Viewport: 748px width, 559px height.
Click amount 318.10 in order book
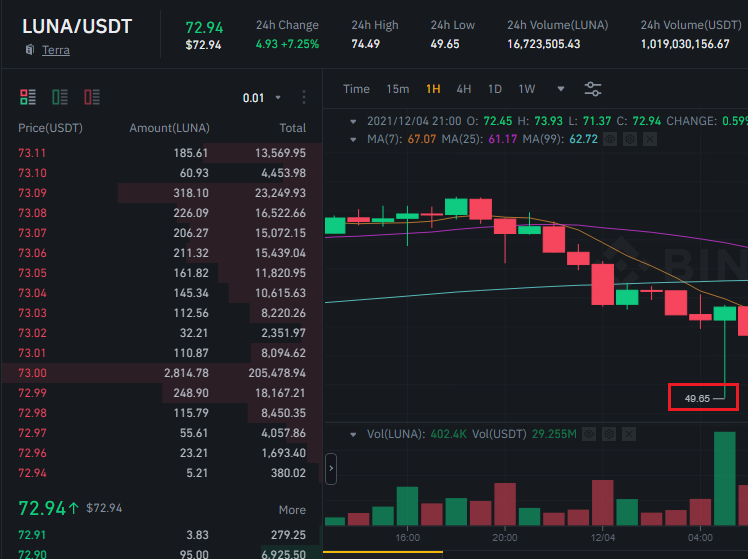pos(191,193)
